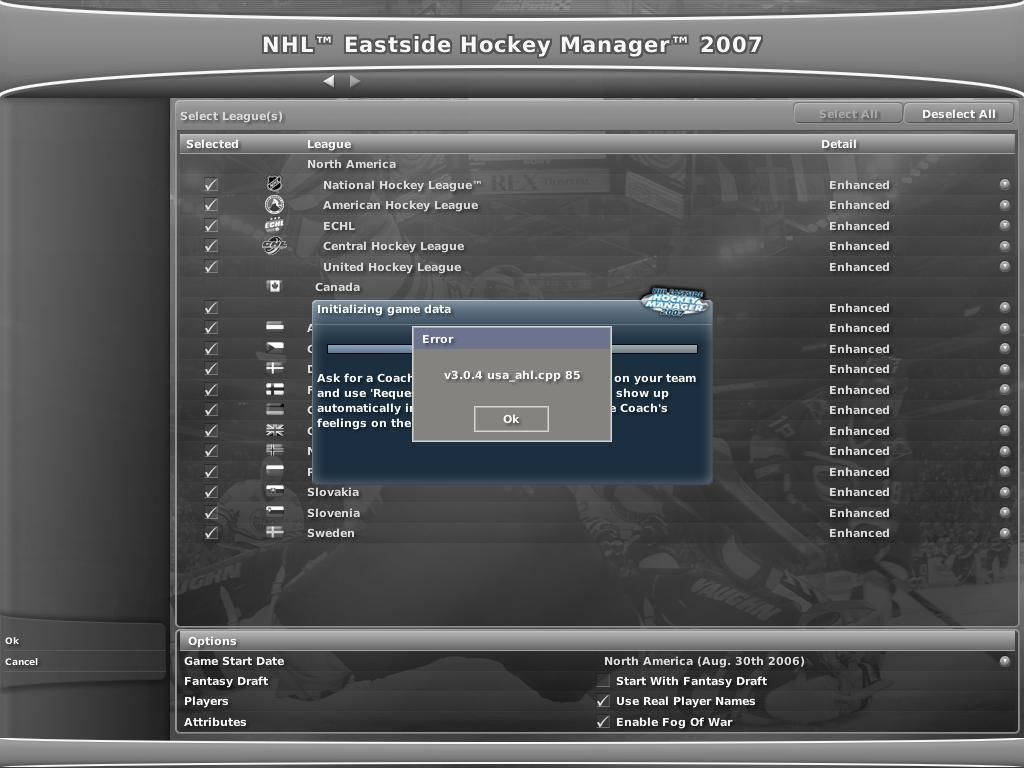Open detail dropdown for National Hockey League

pyautogui.click(x=1004, y=184)
